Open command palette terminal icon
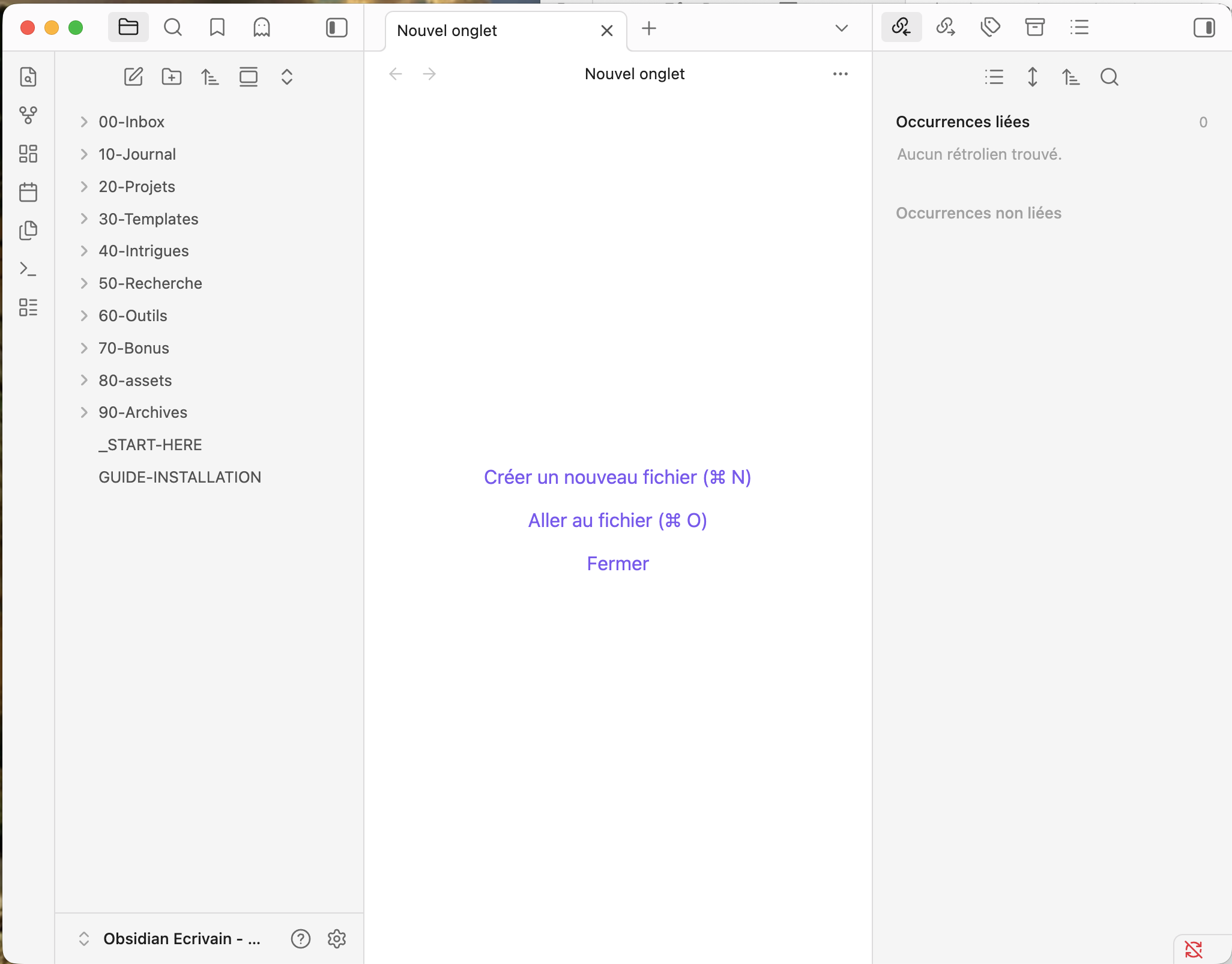This screenshot has height=964, width=1232. [28, 268]
